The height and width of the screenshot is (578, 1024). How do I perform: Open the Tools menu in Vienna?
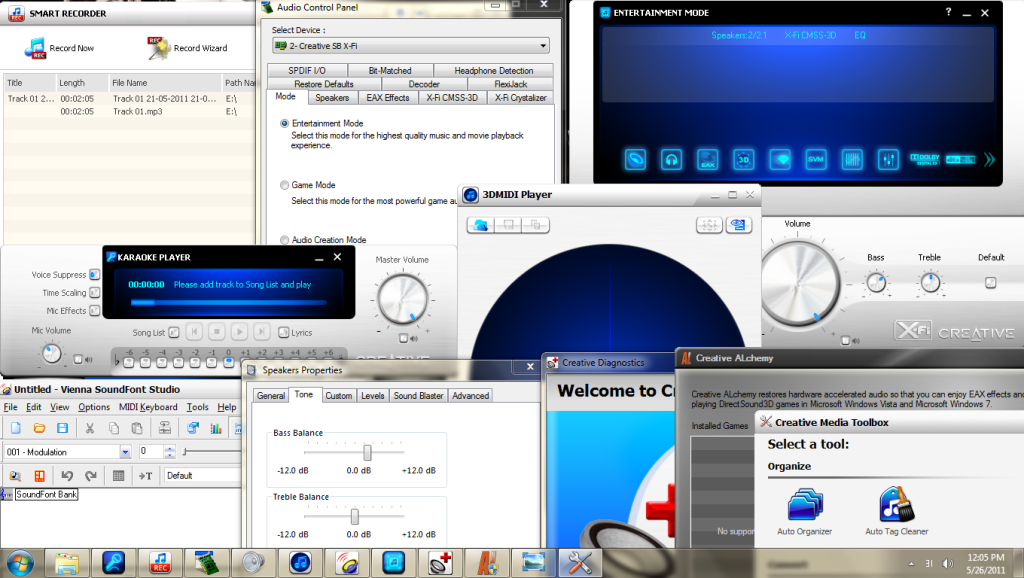coord(197,407)
